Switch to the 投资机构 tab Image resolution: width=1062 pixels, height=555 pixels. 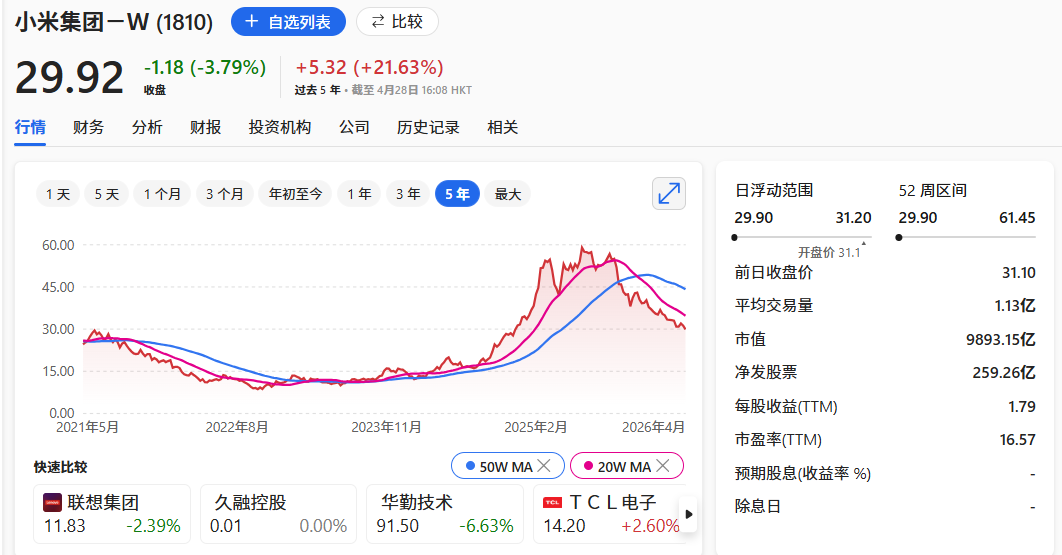point(280,127)
